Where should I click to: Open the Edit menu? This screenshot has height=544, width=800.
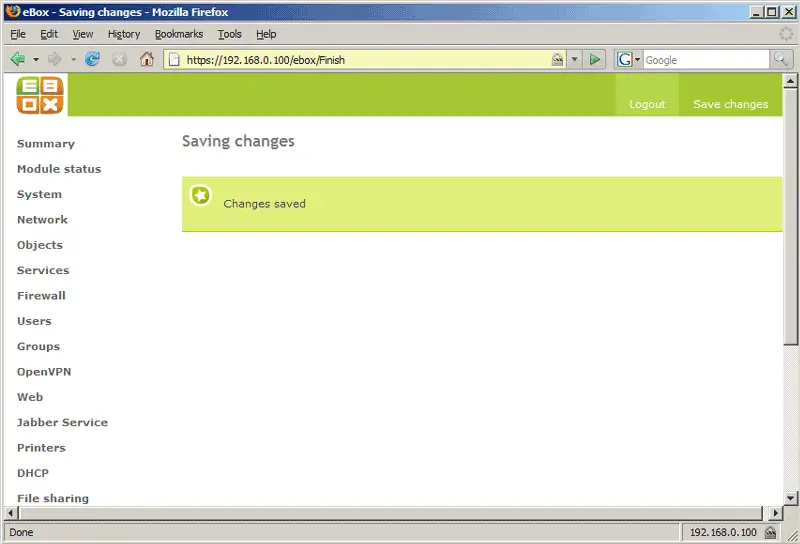[x=49, y=34]
